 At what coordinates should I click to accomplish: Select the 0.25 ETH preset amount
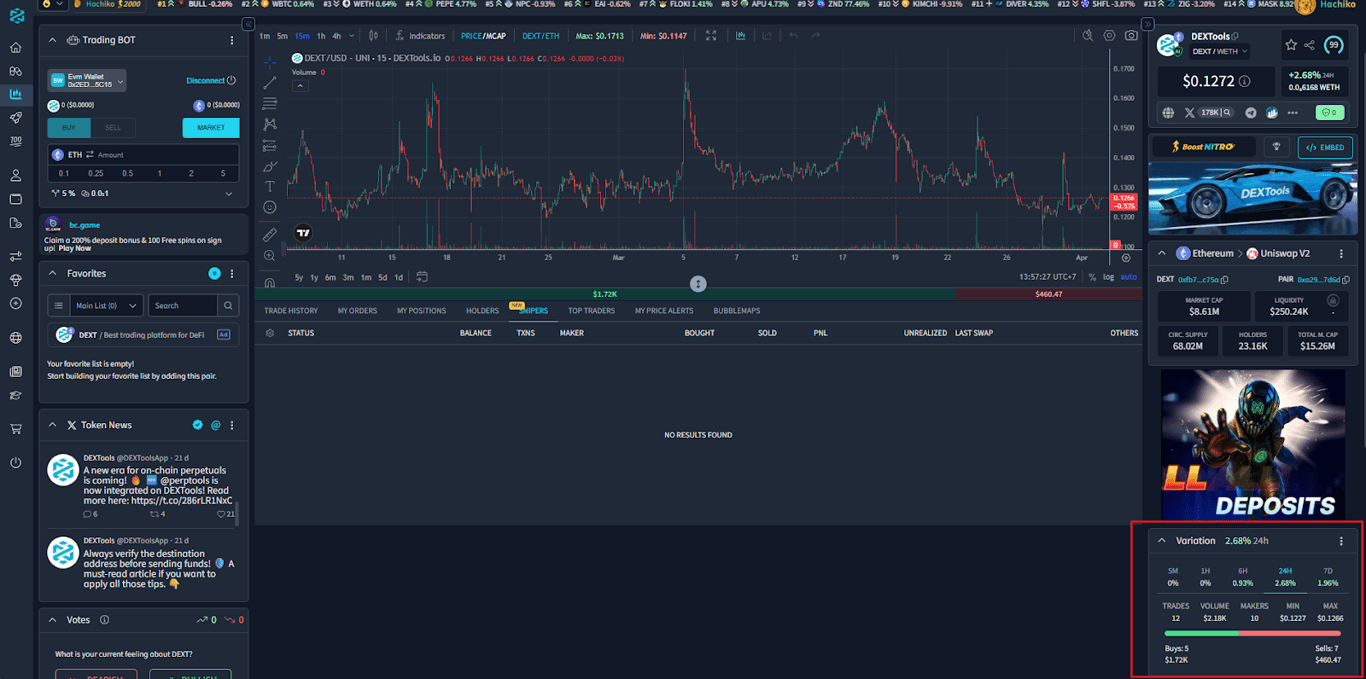click(96, 173)
